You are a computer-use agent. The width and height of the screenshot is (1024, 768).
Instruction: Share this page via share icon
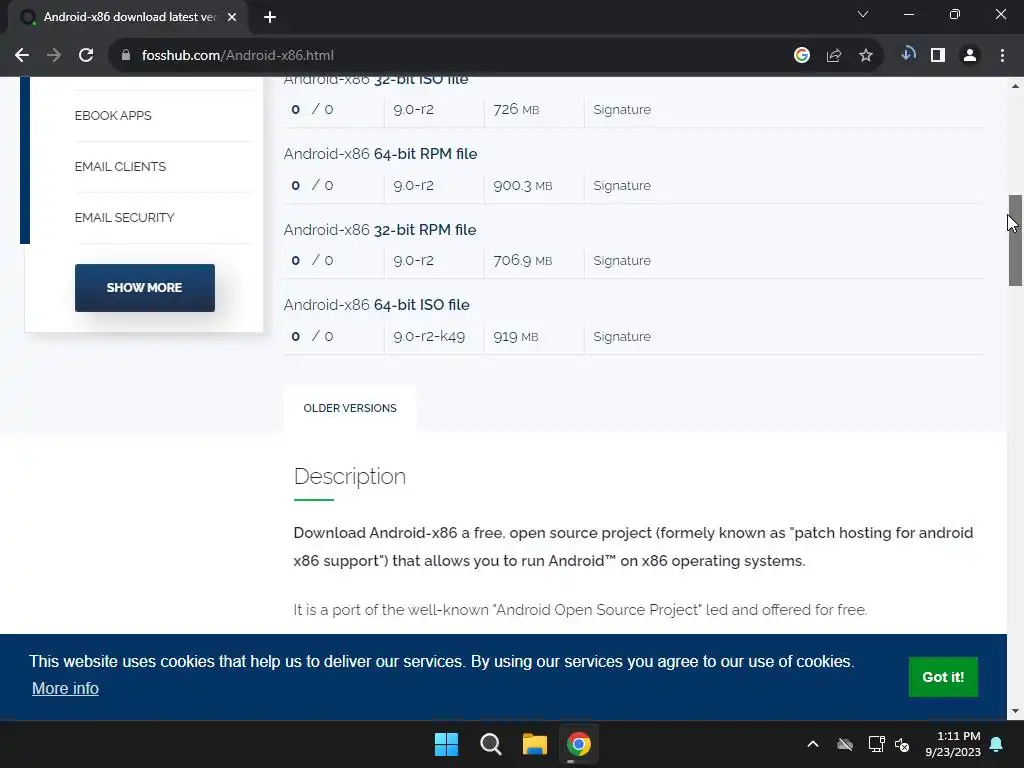[834, 56]
